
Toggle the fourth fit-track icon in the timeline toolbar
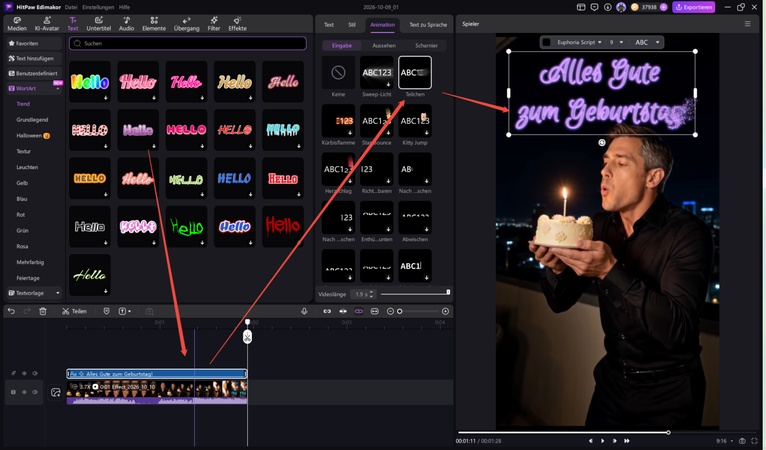click(375, 311)
